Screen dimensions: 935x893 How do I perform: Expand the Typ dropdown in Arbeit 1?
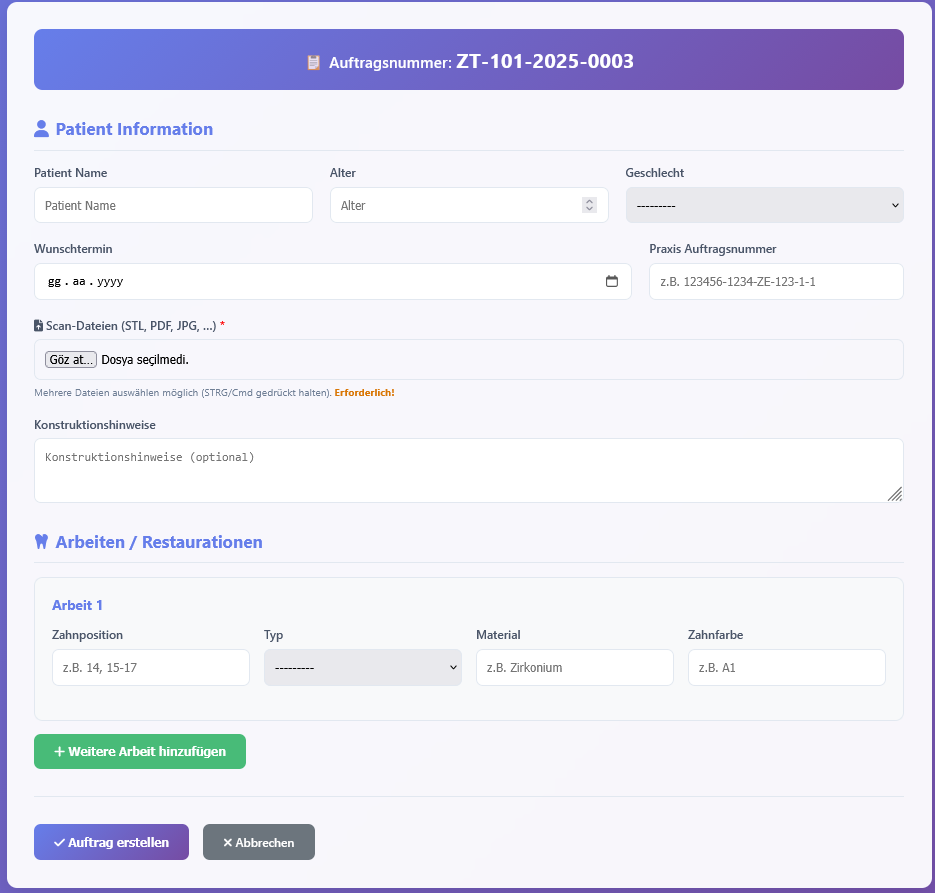362,667
